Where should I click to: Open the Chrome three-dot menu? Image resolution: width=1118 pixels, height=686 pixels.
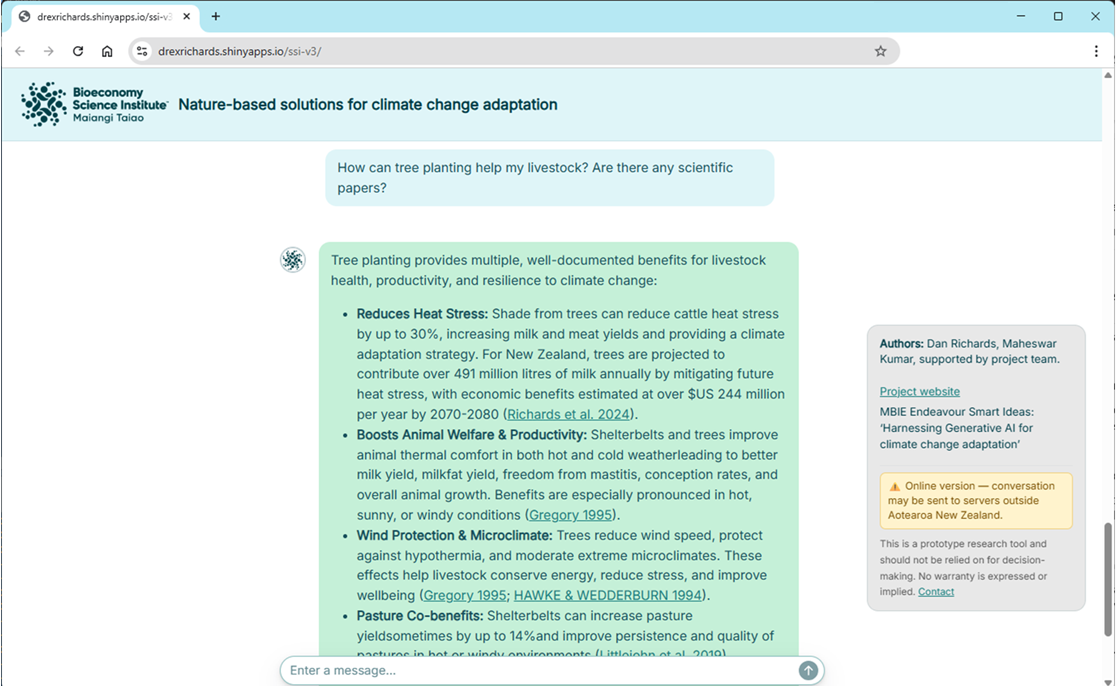pyautogui.click(x=1096, y=51)
